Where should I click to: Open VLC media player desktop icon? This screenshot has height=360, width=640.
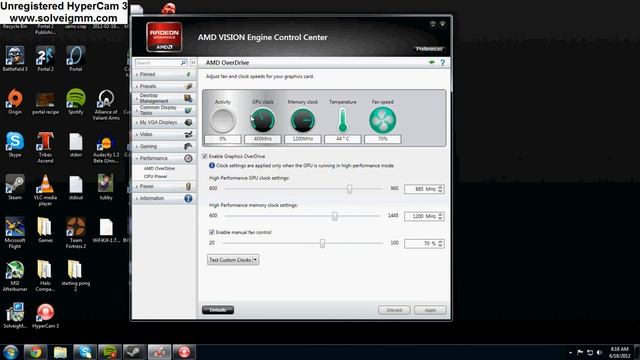pyautogui.click(x=45, y=190)
